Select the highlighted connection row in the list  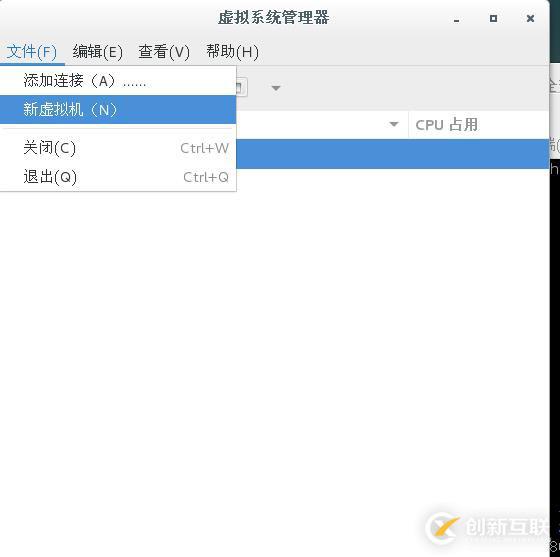392,154
